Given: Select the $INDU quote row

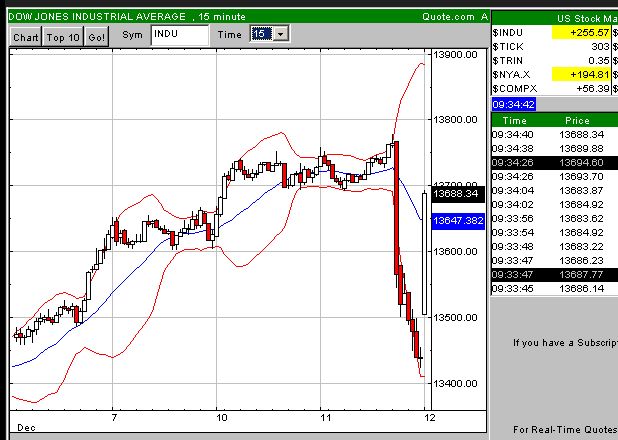Looking at the screenshot, I should [x=555, y=33].
